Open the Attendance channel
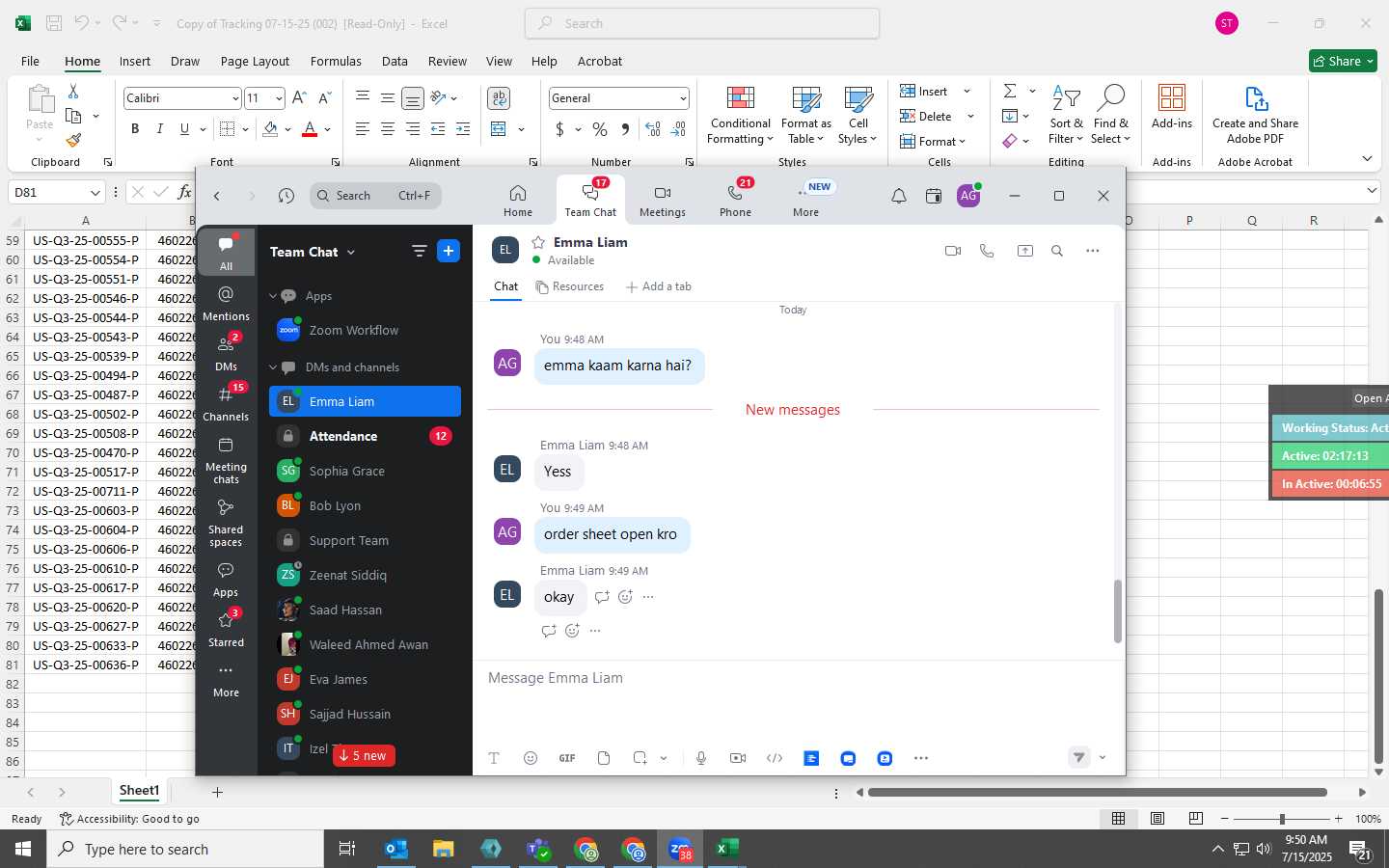 point(365,436)
